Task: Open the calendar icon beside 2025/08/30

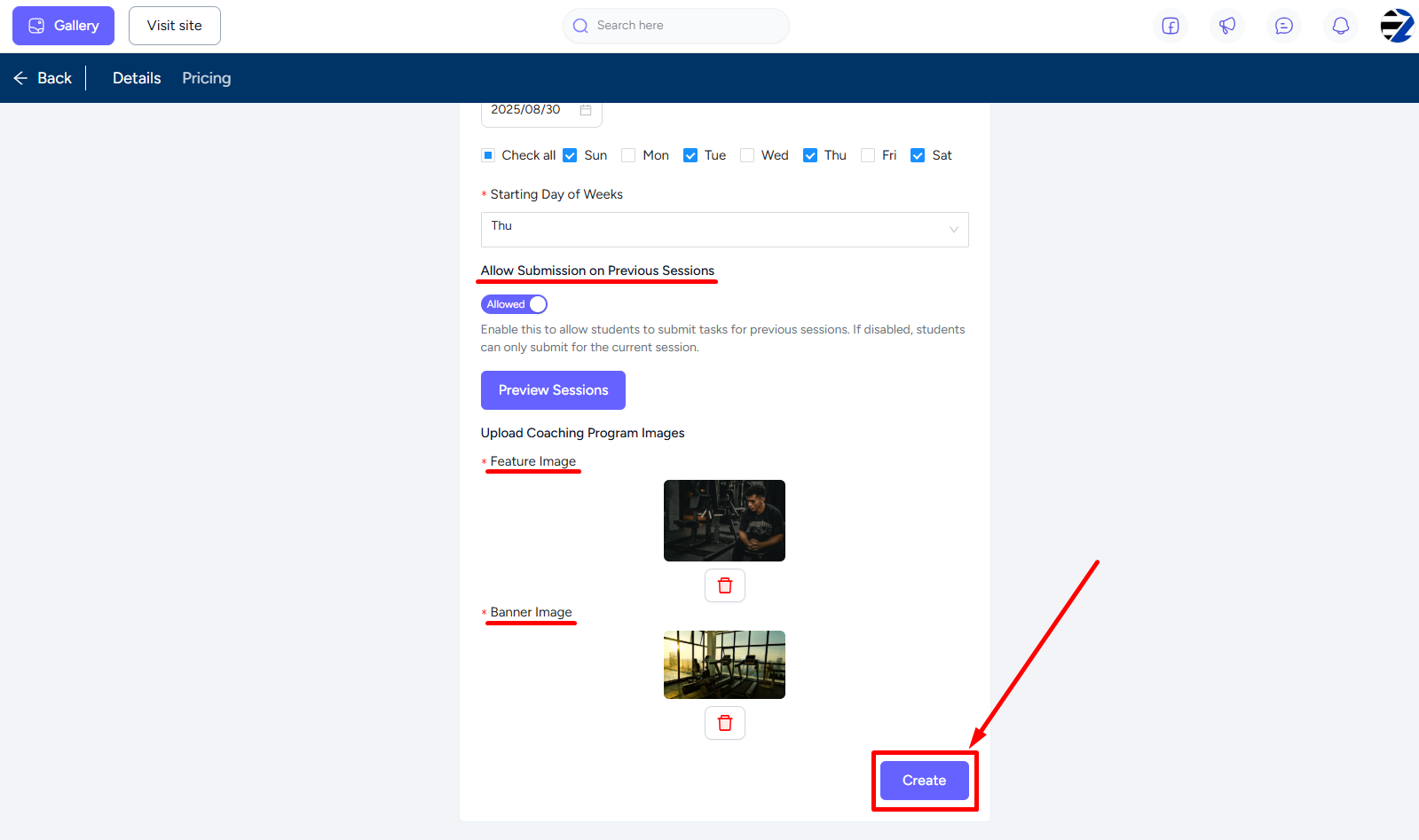Action: [586, 110]
